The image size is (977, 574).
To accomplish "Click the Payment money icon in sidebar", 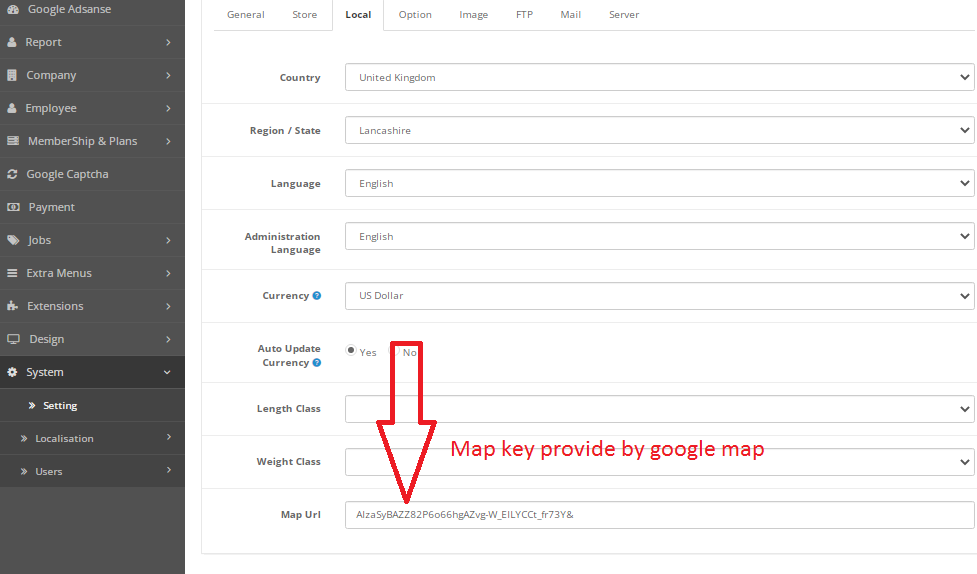I will [13, 207].
